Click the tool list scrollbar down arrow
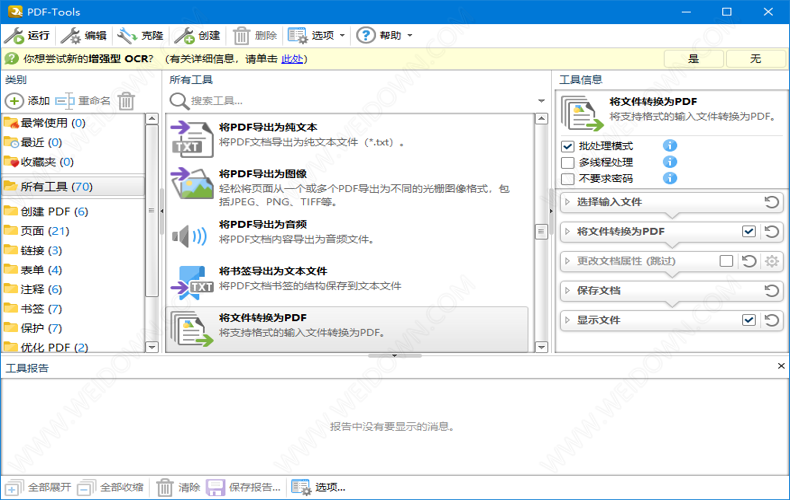The width and height of the screenshot is (790, 500). tap(542, 347)
